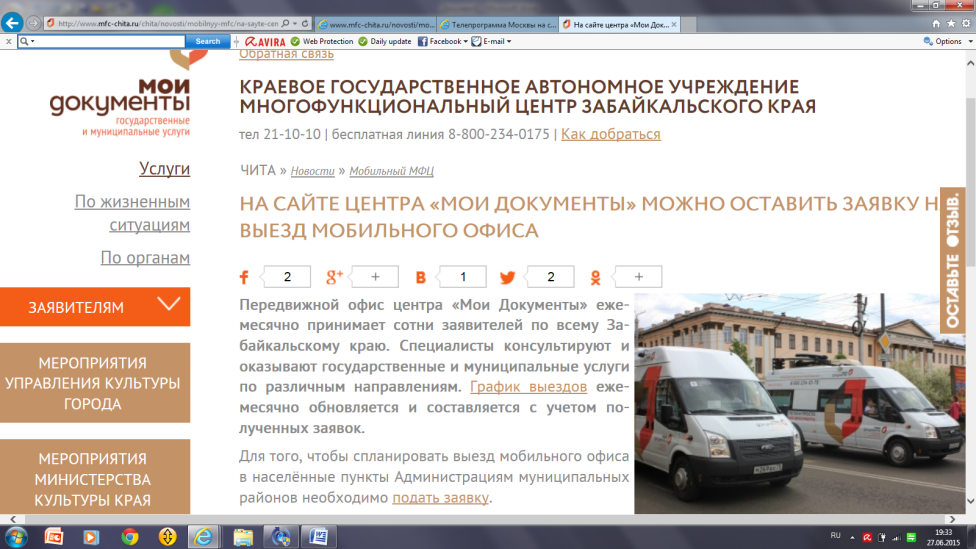Close the active На сайте центра tab

tap(674, 25)
